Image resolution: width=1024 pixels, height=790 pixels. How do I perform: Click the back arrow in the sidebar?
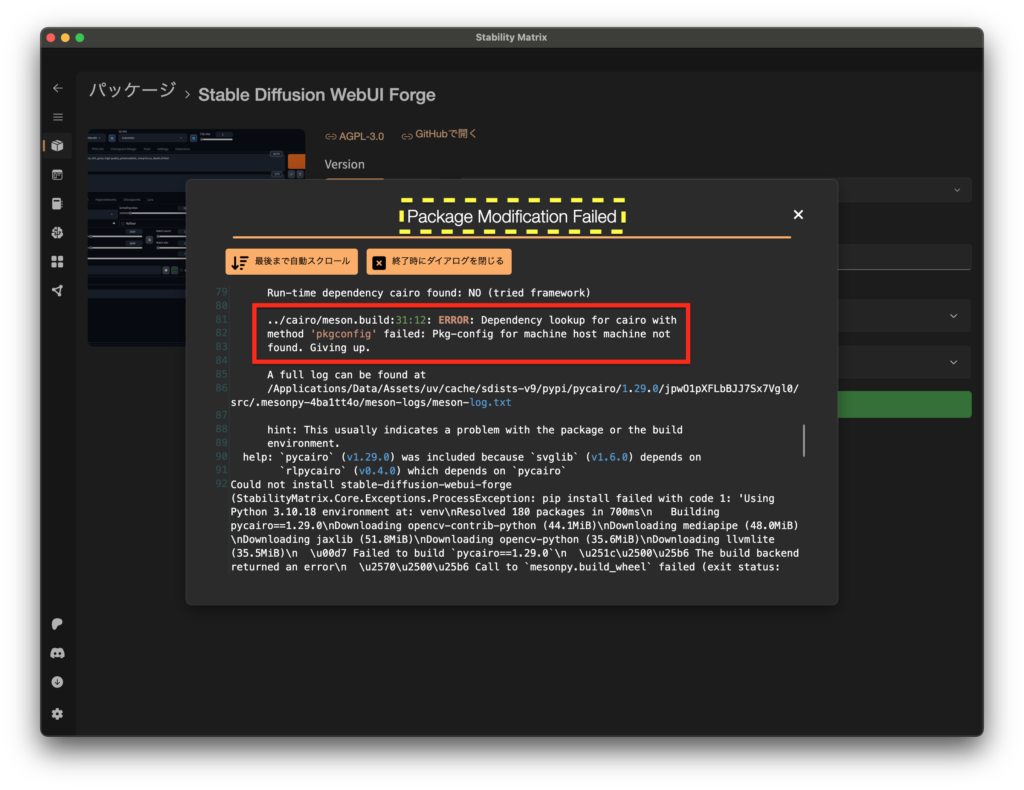pos(57,88)
